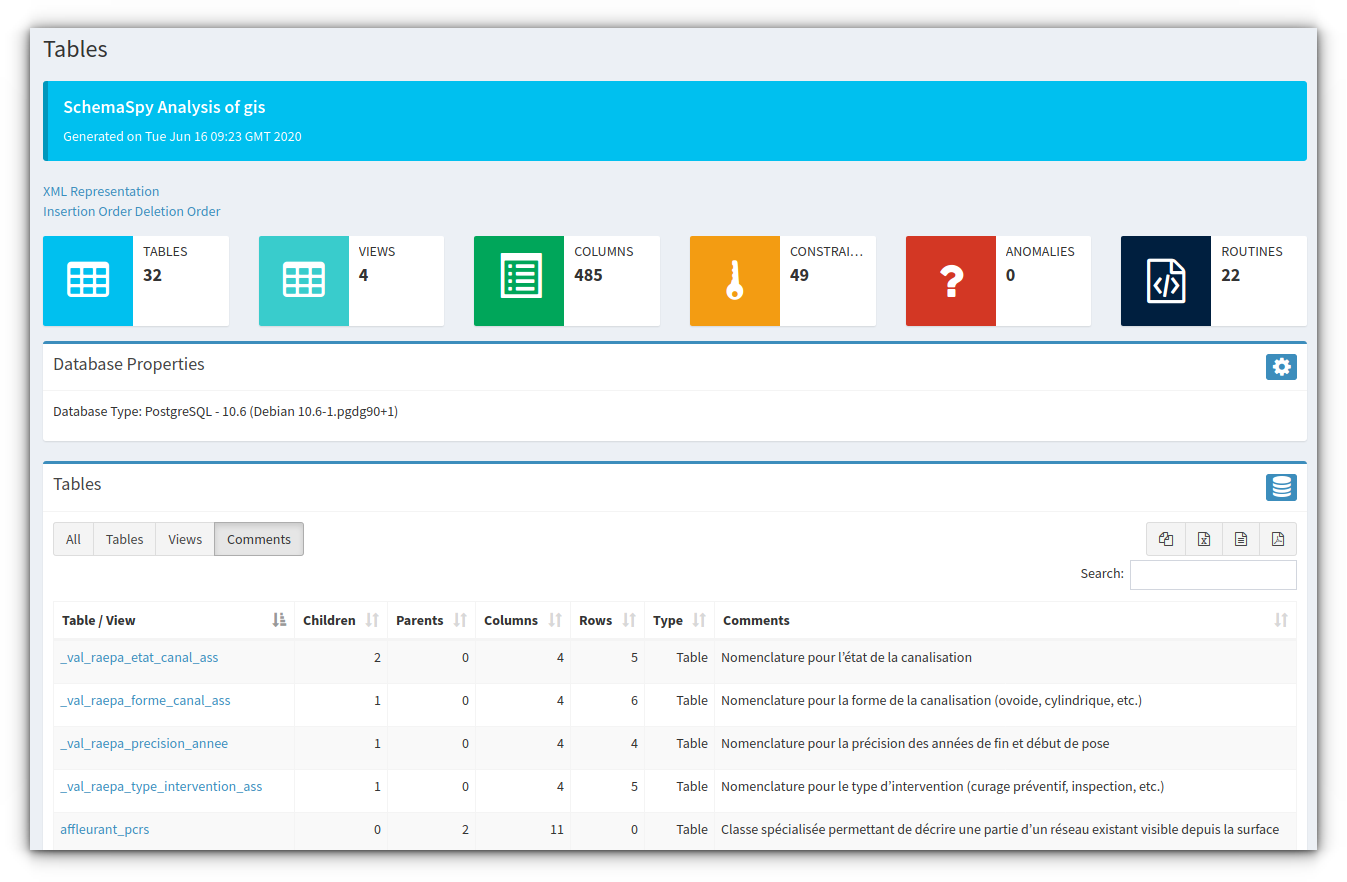Viewport: 1347px width, 882px height.
Task: Click the Database Type PostgreSQL text
Action: 225,411
